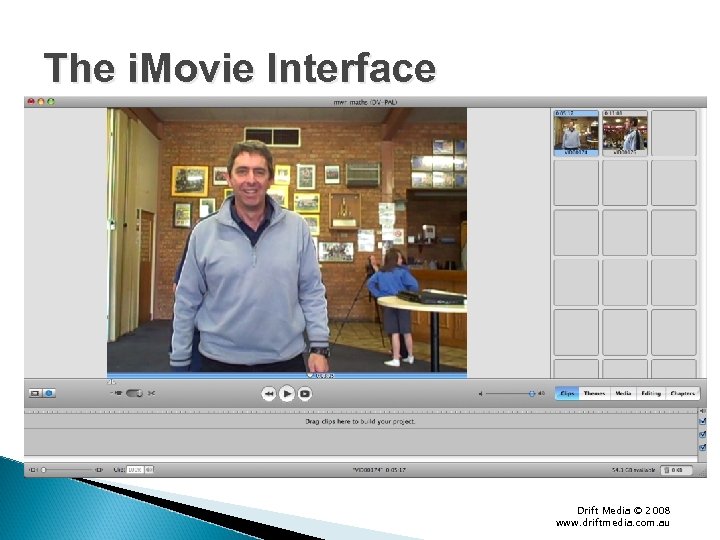Uncheck the middle audio track checkbox
720x540 pixels.
click(702, 434)
